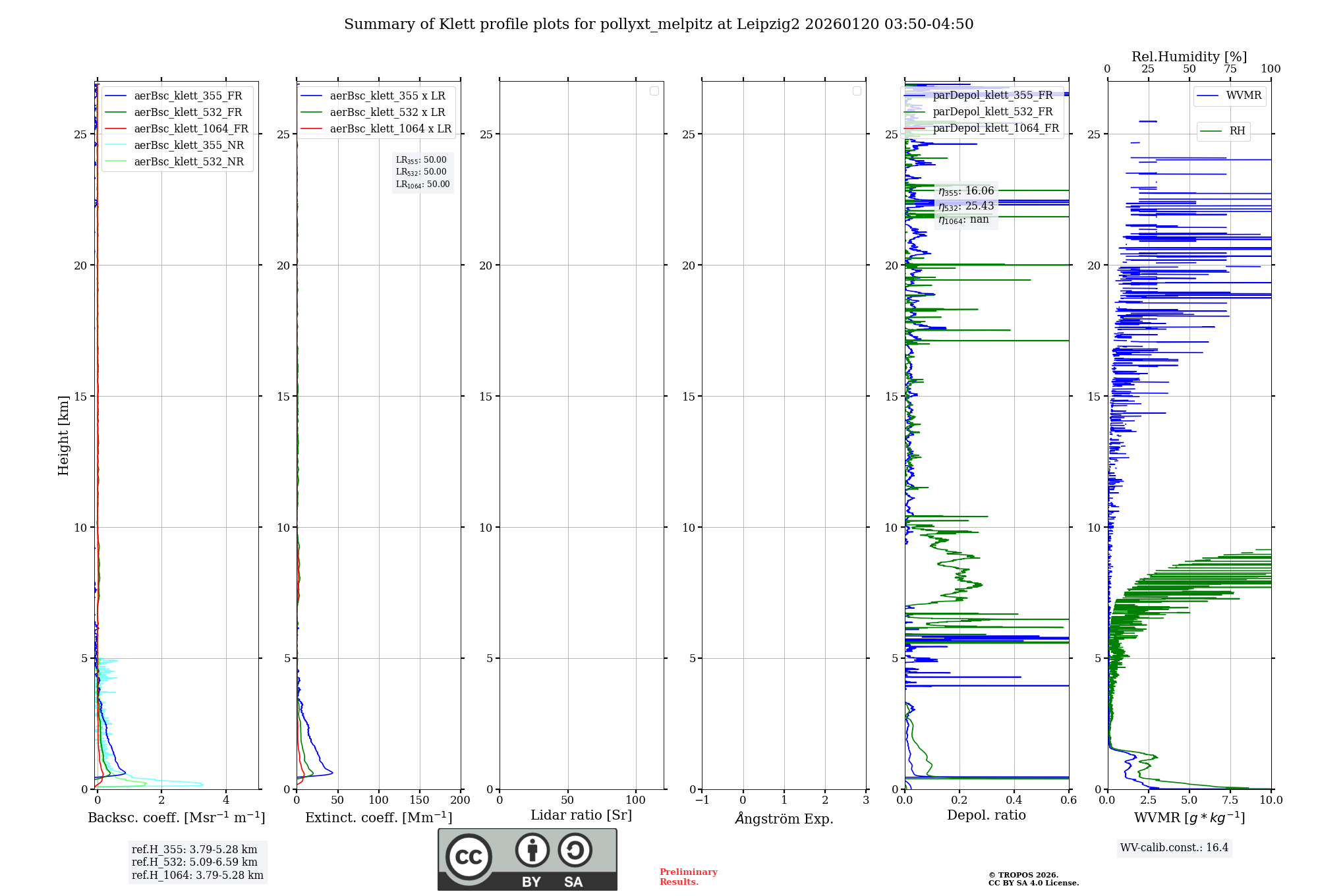
Task: Click empty legend box in Ångström Exp. plot
Action: pyautogui.click(x=857, y=91)
